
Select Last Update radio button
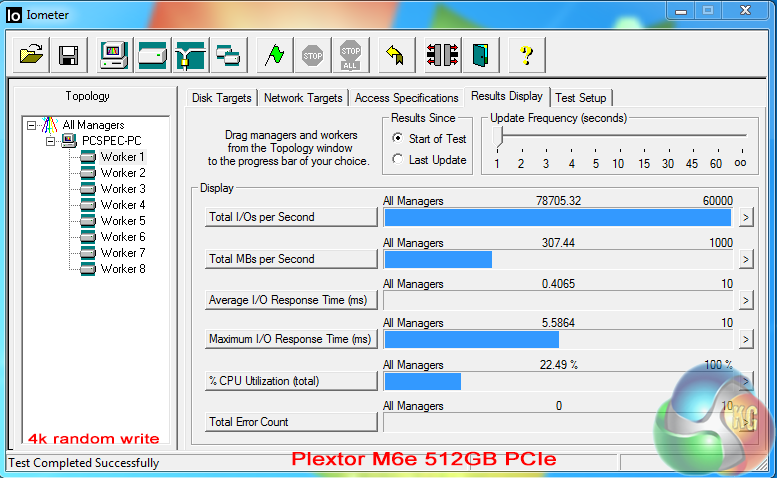click(397, 159)
